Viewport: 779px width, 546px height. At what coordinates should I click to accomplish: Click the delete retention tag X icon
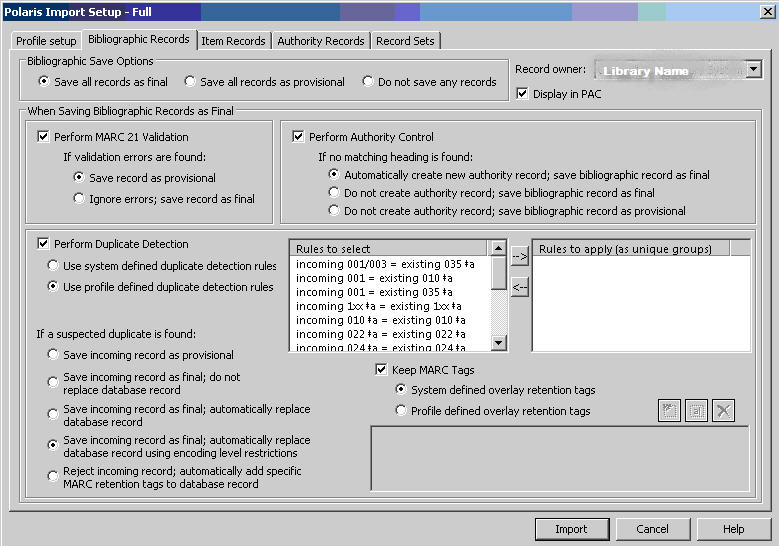click(x=723, y=411)
